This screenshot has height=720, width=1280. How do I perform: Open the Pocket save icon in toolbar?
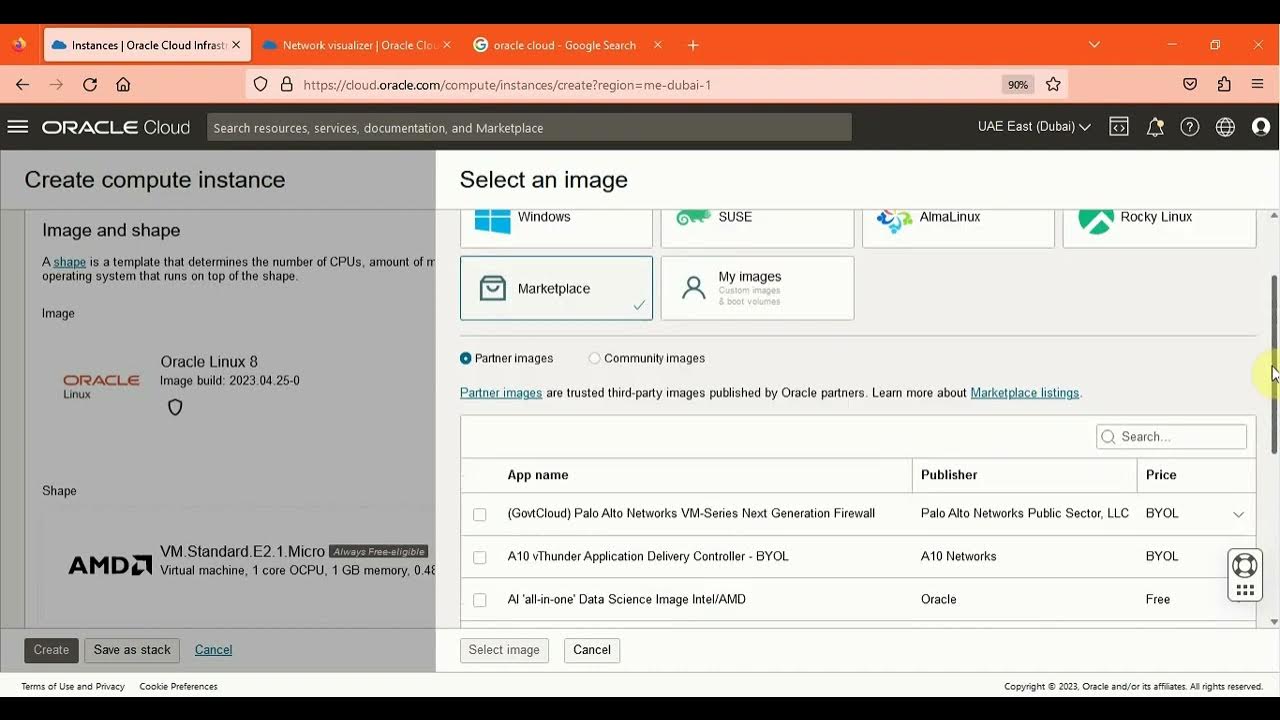[1190, 85]
